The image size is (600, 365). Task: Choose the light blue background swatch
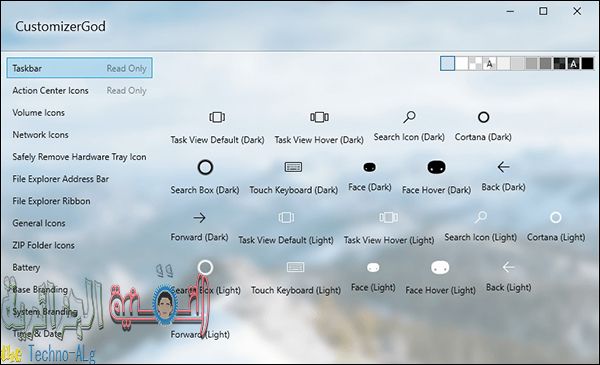point(447,64)
